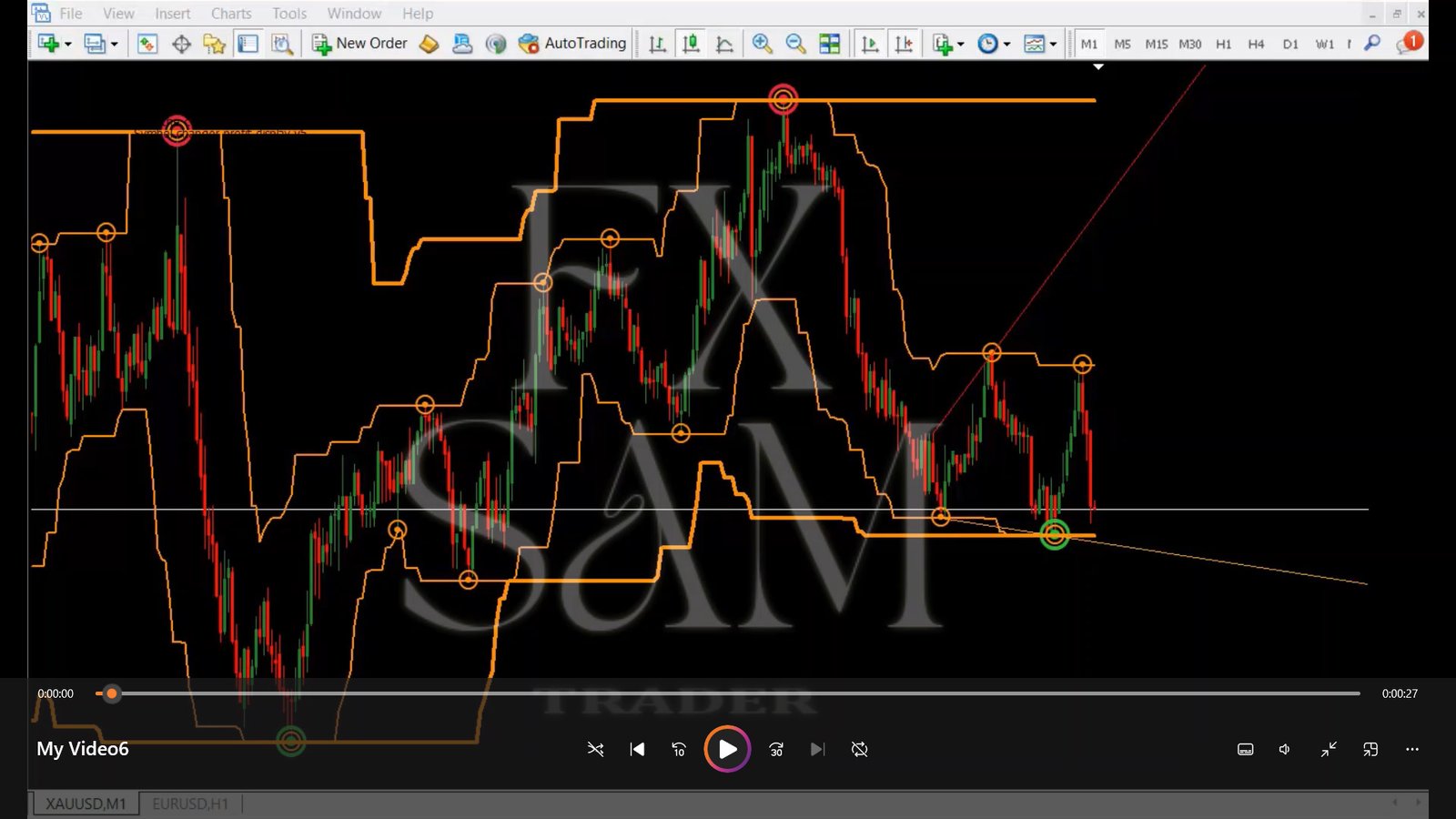Open the Charts menu

point(231,14)
